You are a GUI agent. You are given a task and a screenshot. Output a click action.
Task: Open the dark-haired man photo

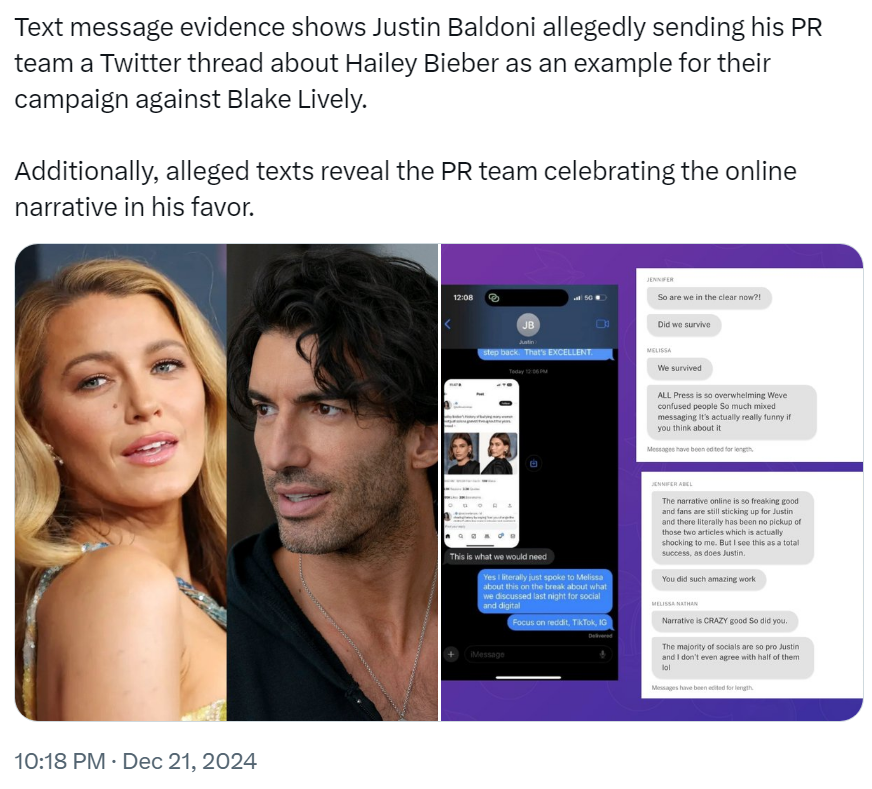(332, 482)
